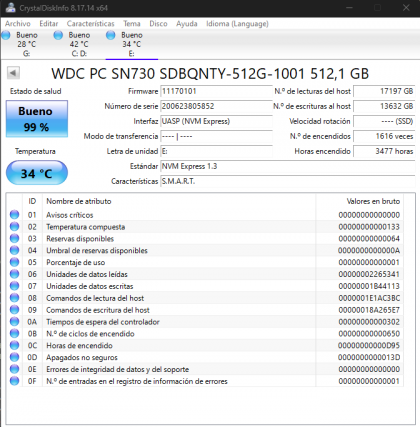420x427 pixels.
Task: Click status circle for Apagados no seguros
Action: tap(14, 357)
